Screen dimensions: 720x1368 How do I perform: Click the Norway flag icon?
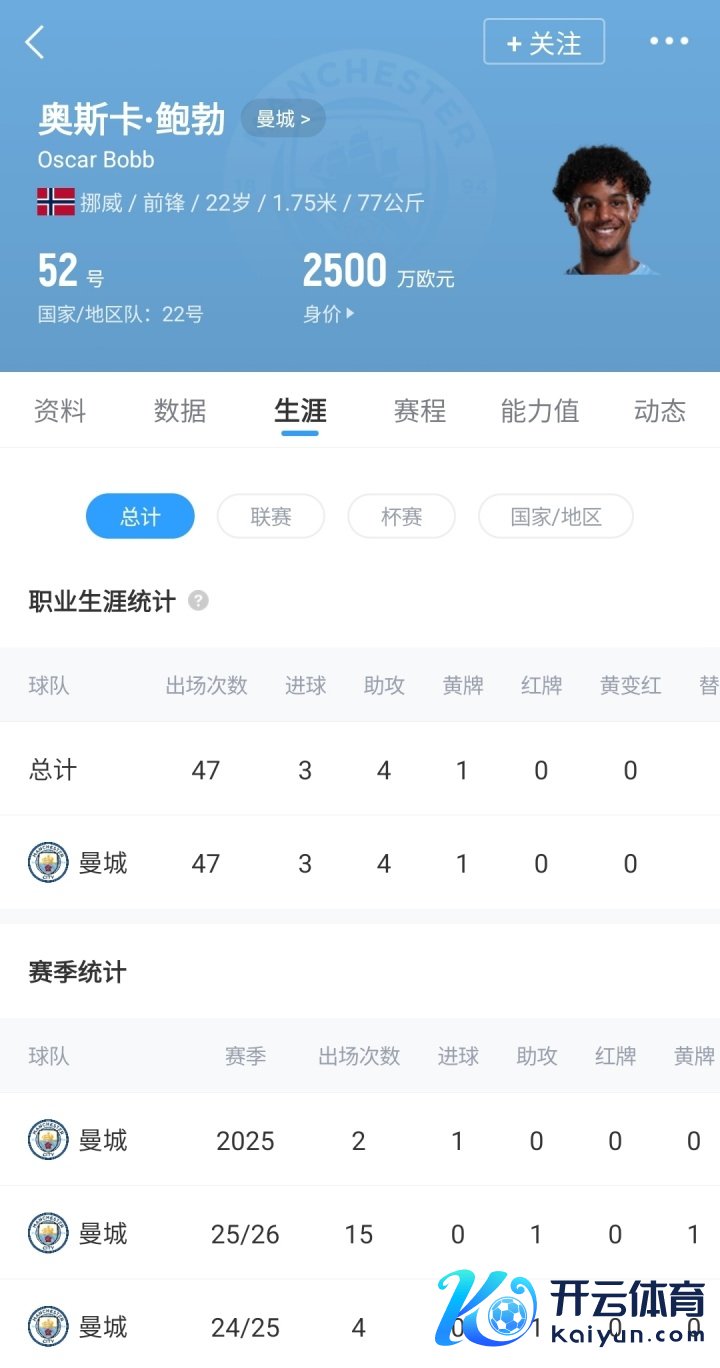56,202
